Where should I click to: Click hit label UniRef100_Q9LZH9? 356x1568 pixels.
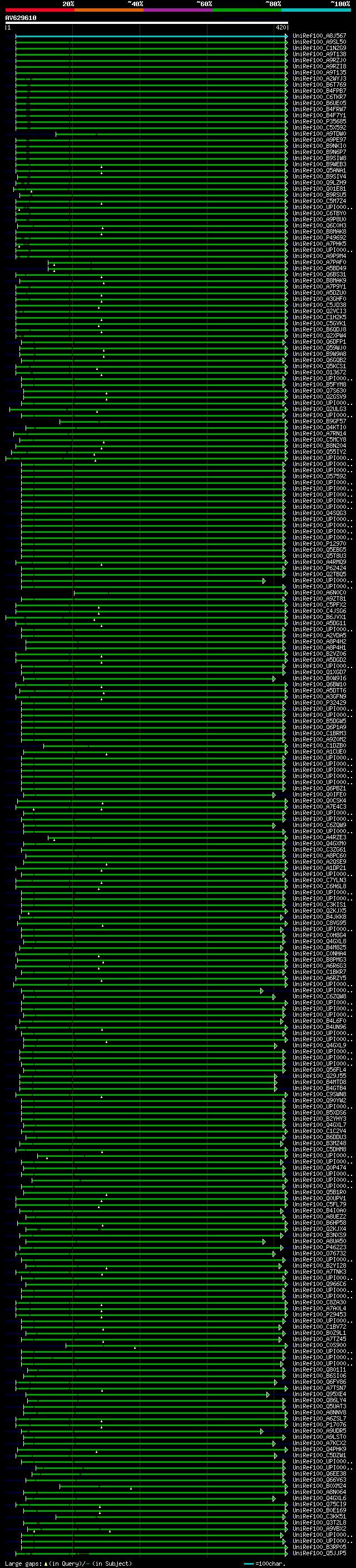pos(319,182)
